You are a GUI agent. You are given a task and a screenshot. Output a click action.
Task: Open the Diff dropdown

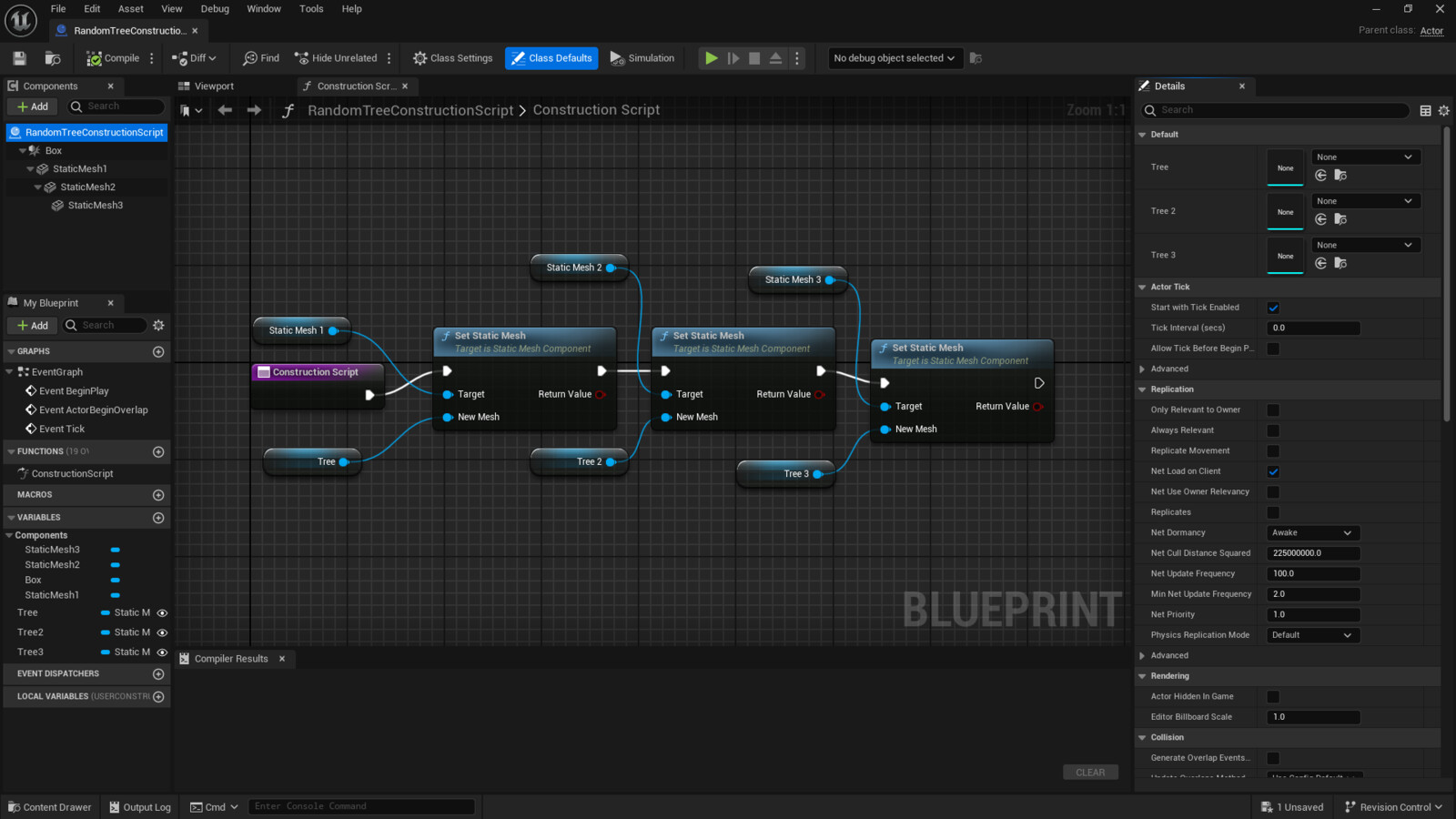point(194,58)
